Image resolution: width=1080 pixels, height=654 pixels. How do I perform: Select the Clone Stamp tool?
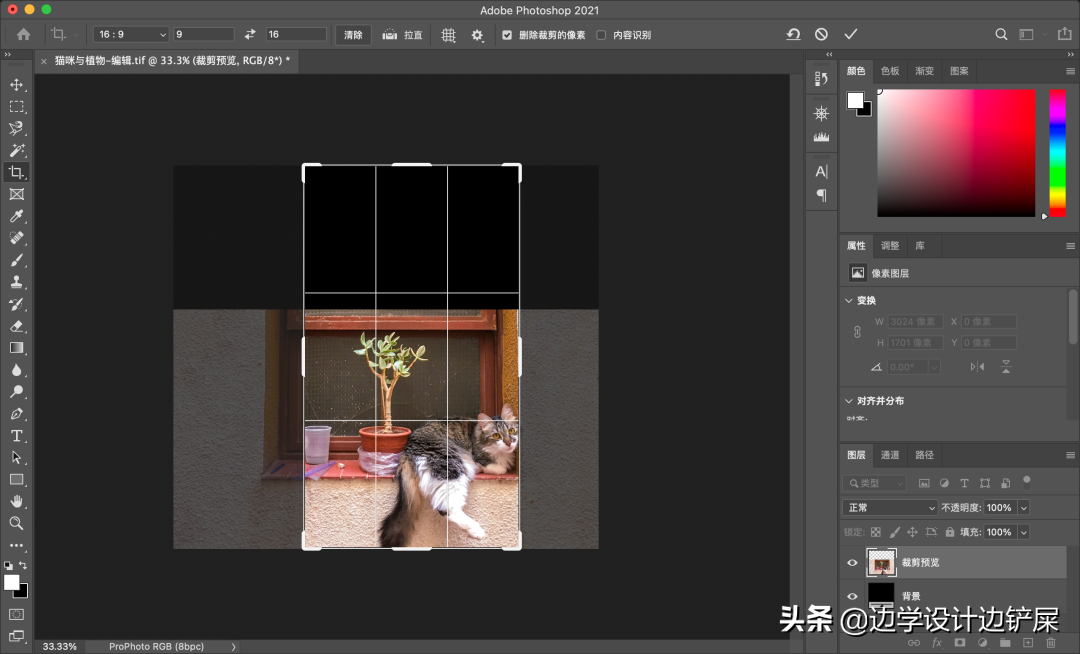pos(17,282)
